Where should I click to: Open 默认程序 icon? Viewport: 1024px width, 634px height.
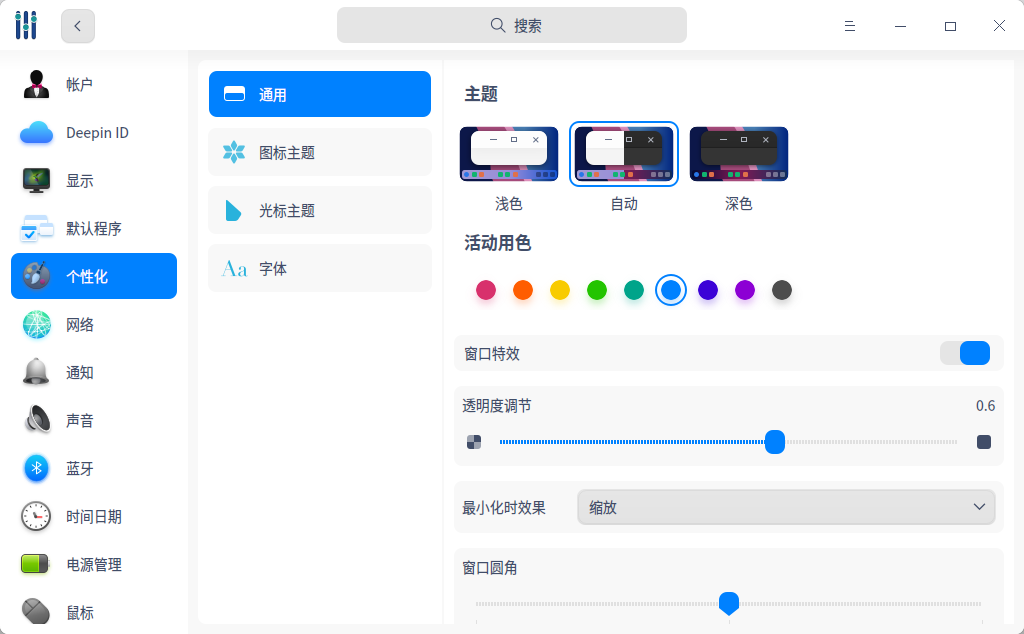tap(36, 229)
